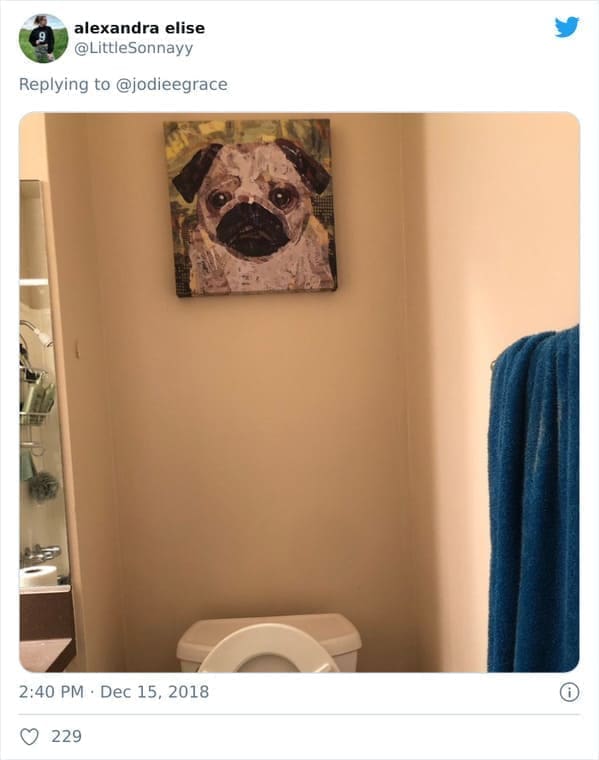
Task: Click the toilet paper roll in the photo
Action: (x=39, y=576)
